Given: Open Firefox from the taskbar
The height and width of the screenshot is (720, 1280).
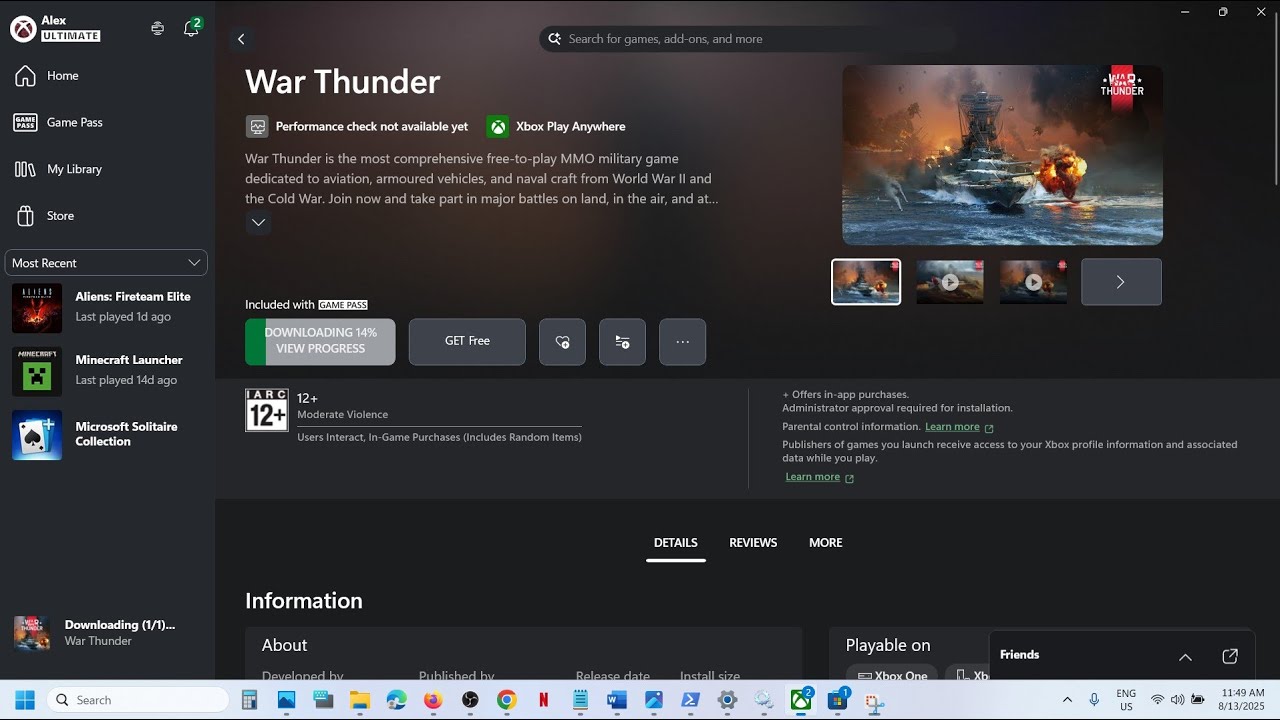Looking at the screenshot, I should [x=433, y=700].
